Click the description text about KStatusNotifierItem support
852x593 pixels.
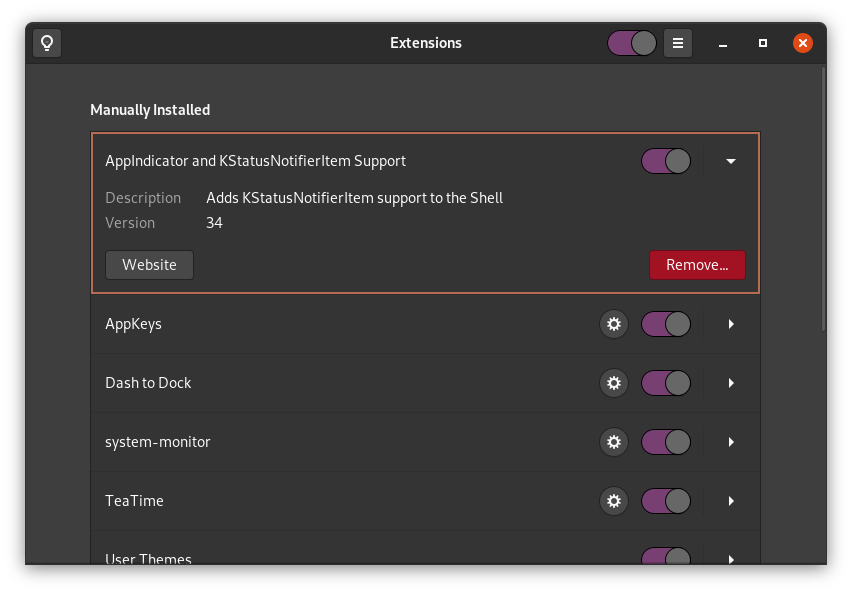click(354, 198)
